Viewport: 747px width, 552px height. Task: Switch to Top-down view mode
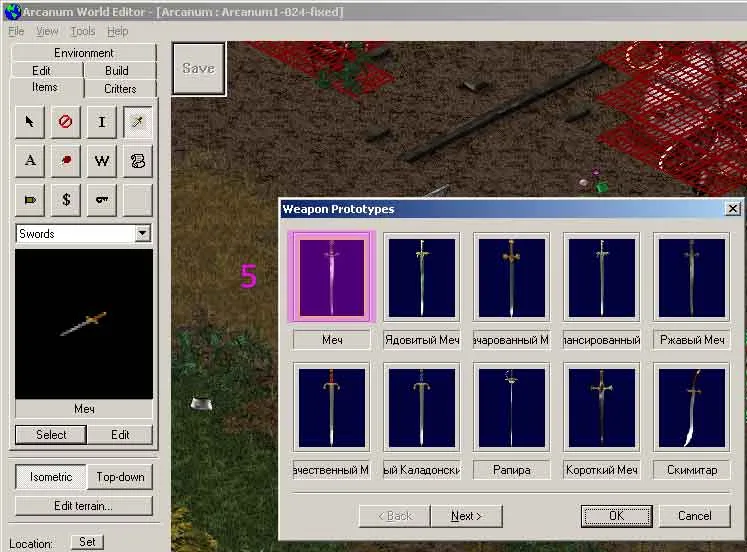(x=120, y=477)
